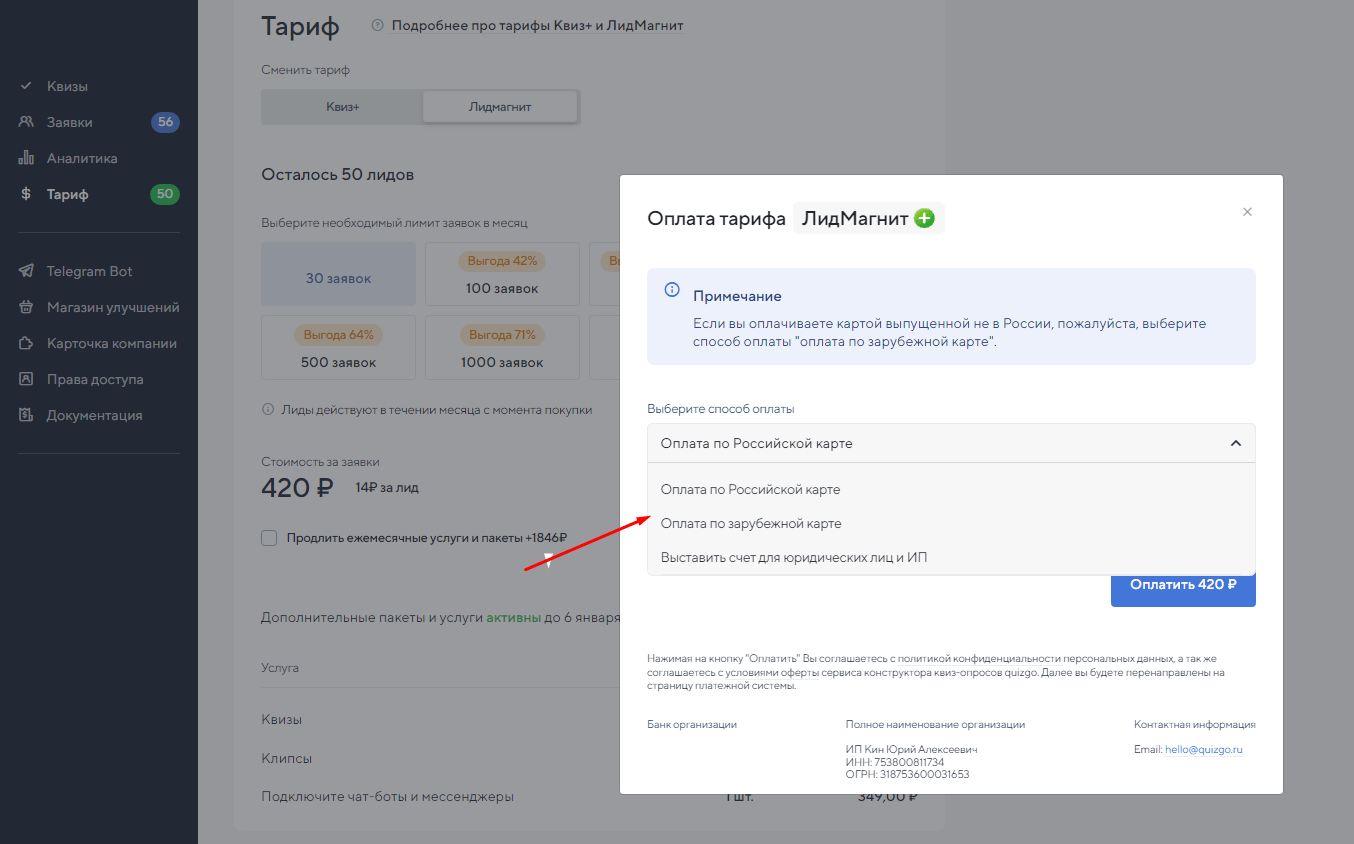Switch to the Квиз+ tariff tab
Viewport: 1354px width, 844px height.
click(342, 107)
